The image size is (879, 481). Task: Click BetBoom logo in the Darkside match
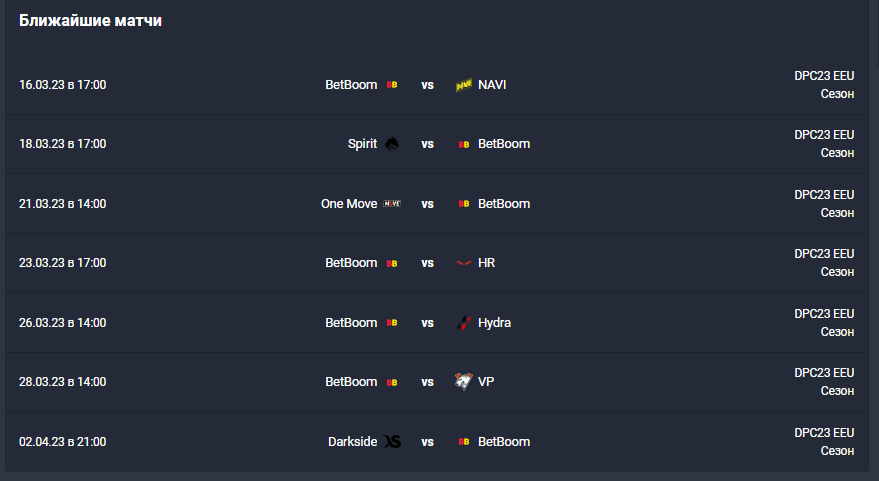click(x=463, y=442)
